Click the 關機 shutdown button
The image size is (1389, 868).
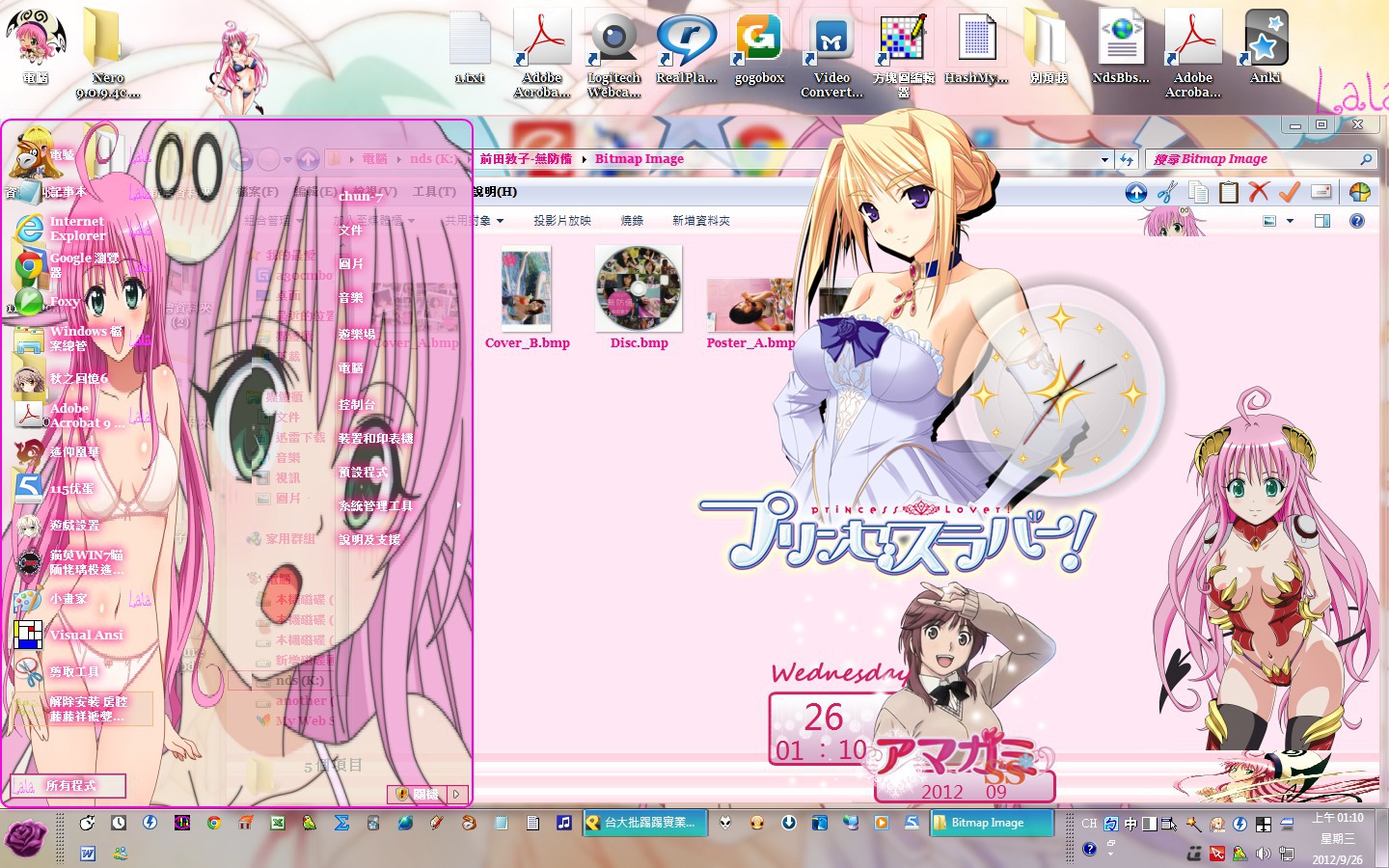tap(418, 794)
